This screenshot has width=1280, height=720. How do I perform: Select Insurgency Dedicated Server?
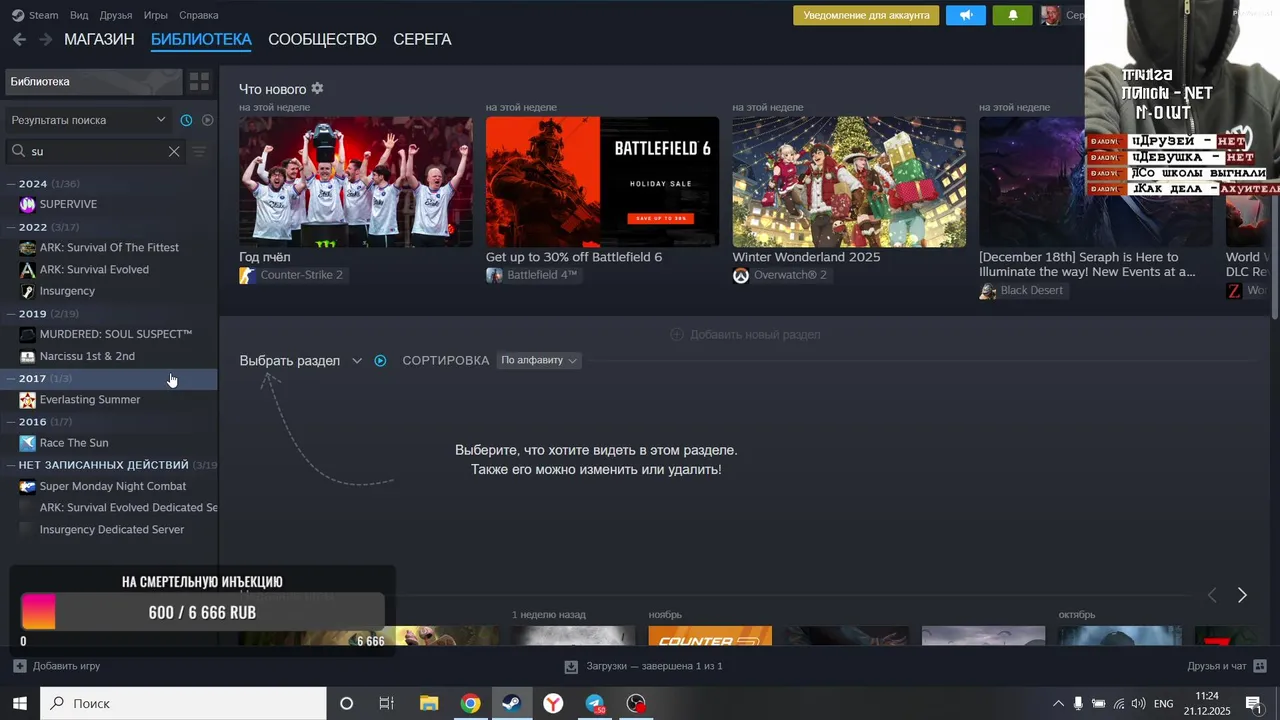[109, 530]
